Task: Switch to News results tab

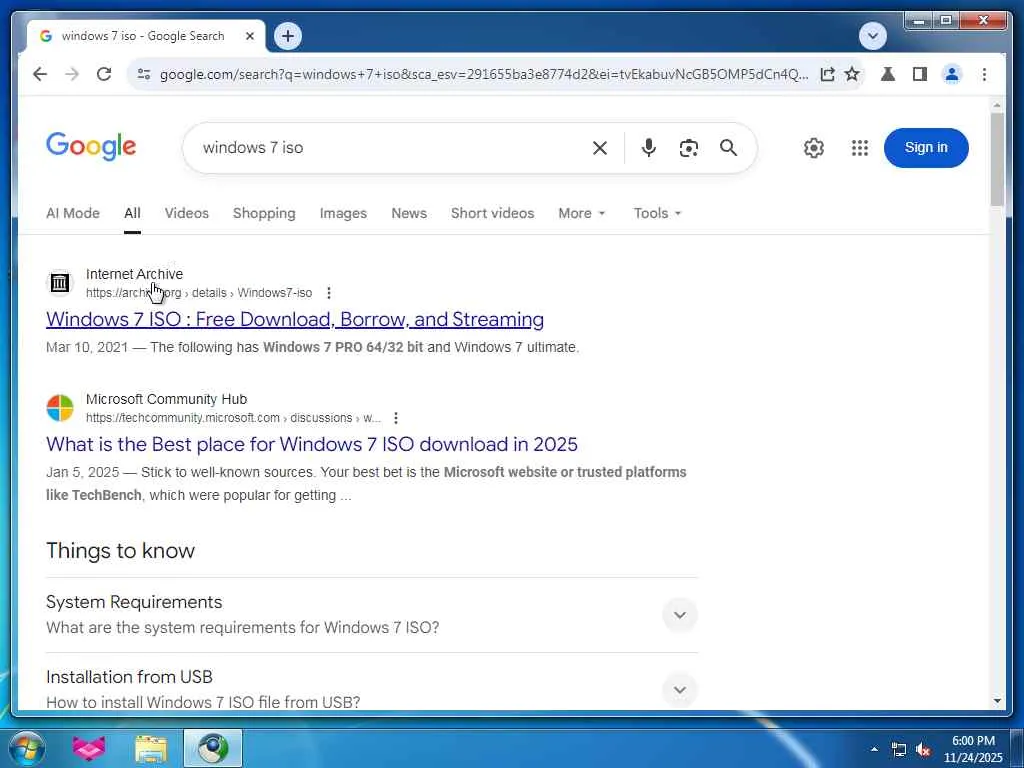Action: point(409,213)
